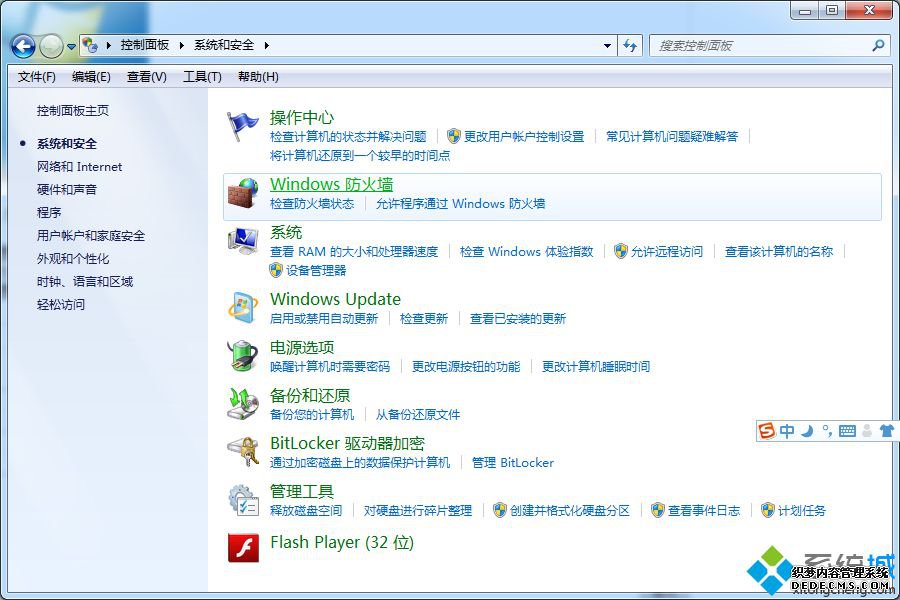
Task: Open 允许程序通过 Windows 防火墙 link
Action: click(460, 204)
